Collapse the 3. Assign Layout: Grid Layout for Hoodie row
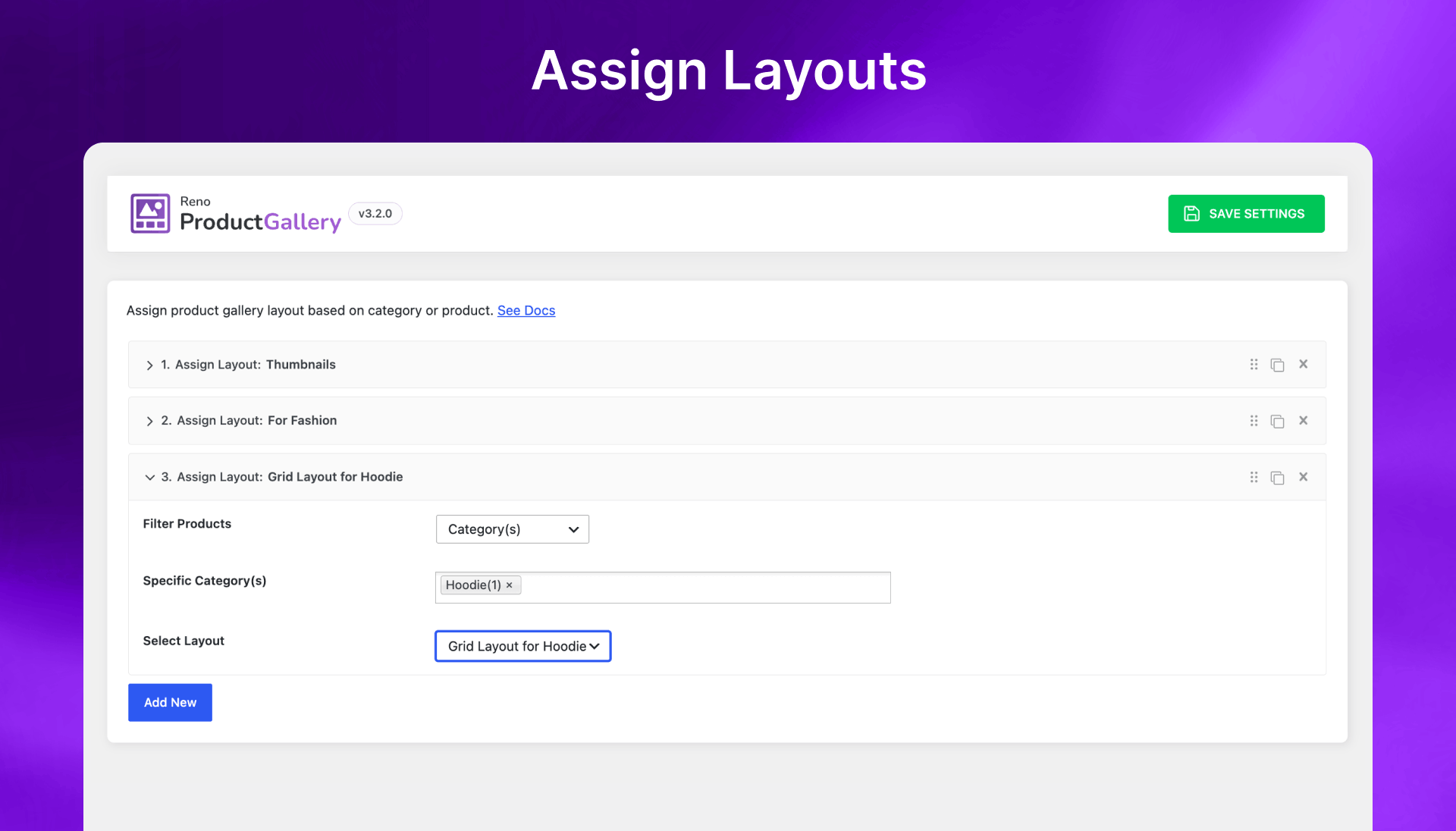This screenshot has height=831, width=1456. point(149,477)
